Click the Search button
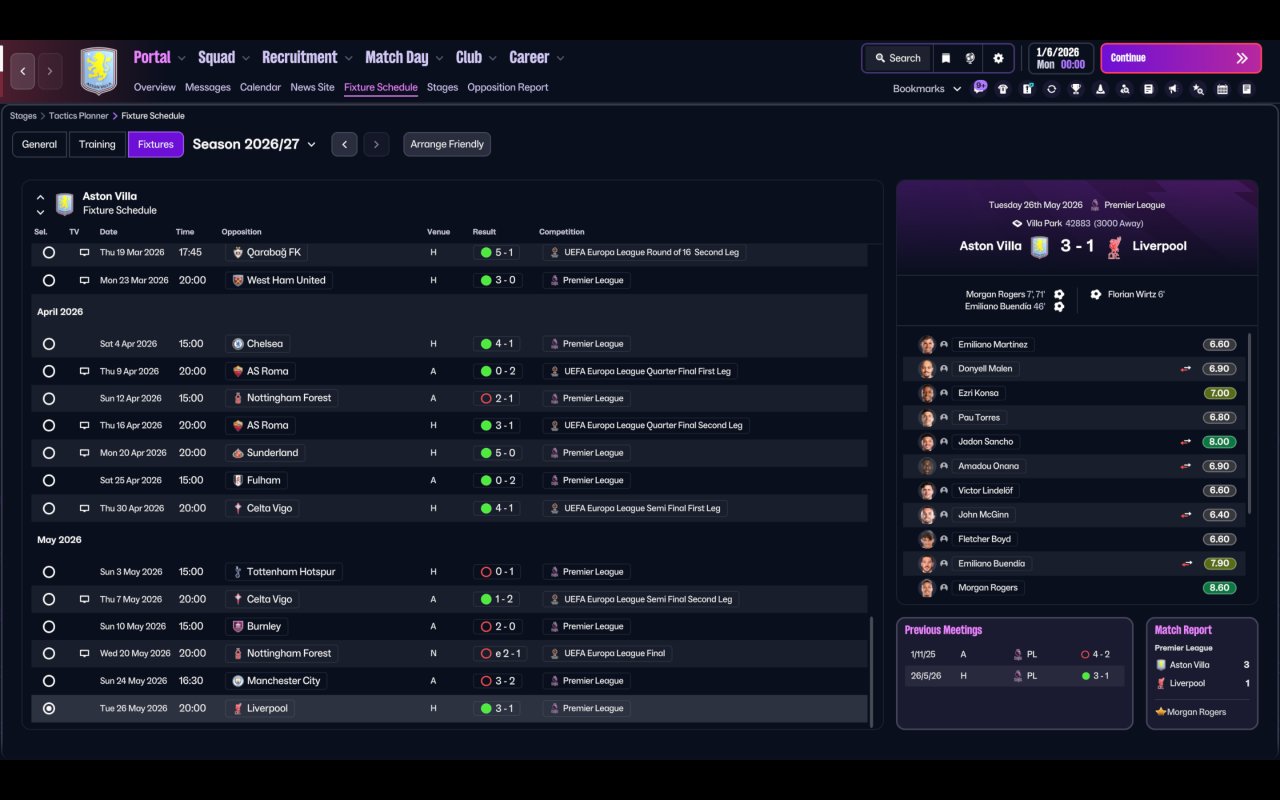This screenshot has height=800, width=1280. pyautogui.click(x=897, y=58)
